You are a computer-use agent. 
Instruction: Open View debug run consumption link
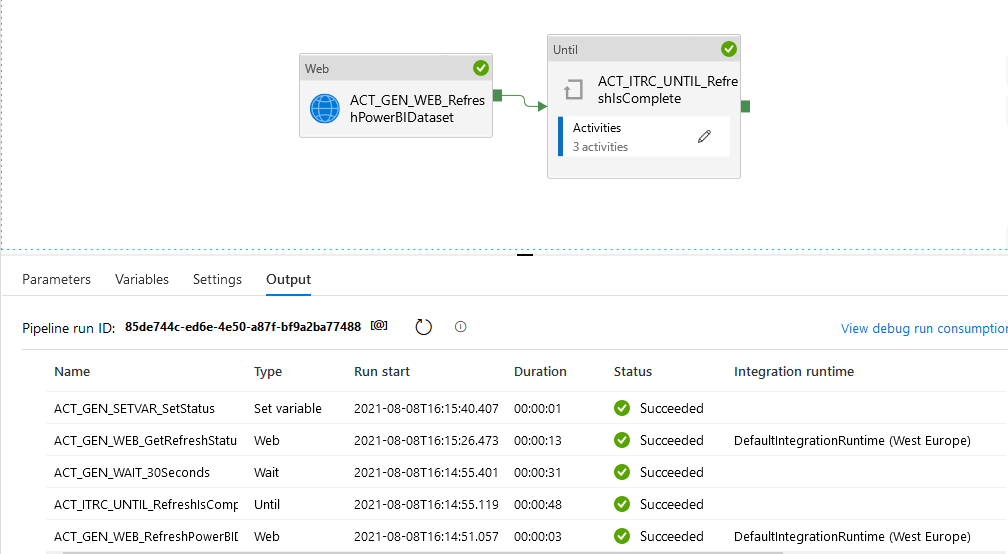point(924,328)
